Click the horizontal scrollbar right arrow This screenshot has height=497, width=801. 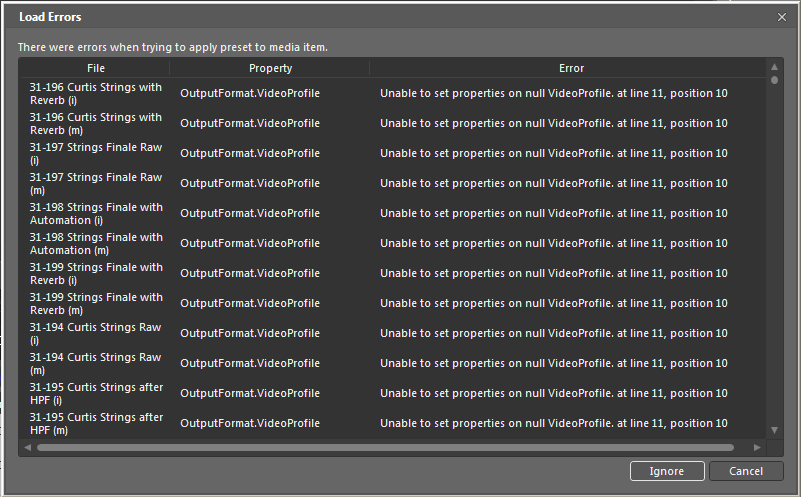(757, 447)
